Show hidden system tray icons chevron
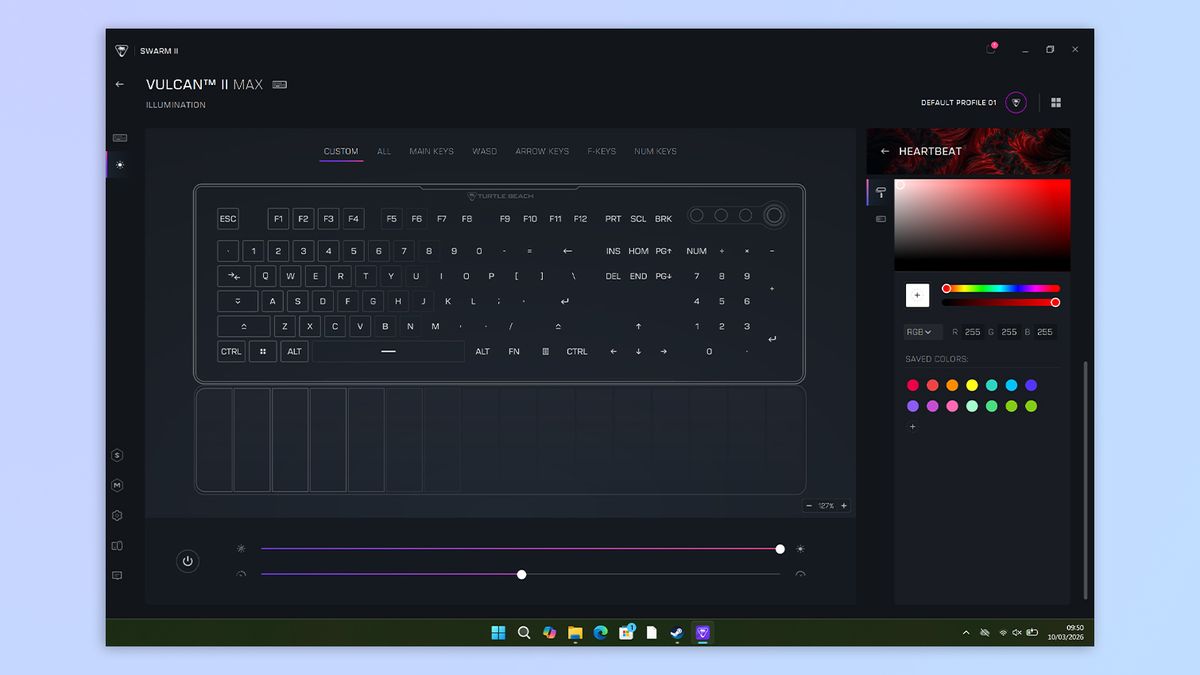This screenshot has height=675, width=1200. (966, 632)
